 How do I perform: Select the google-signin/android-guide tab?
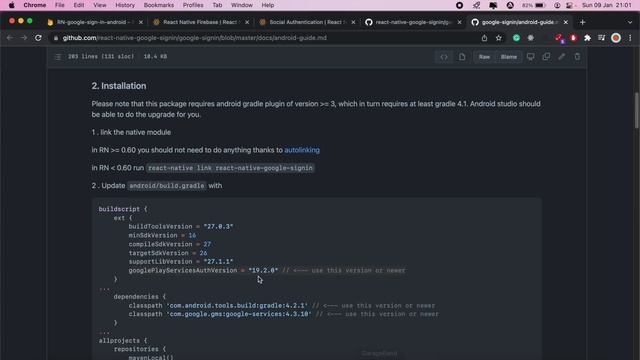[x=518, y=22]
